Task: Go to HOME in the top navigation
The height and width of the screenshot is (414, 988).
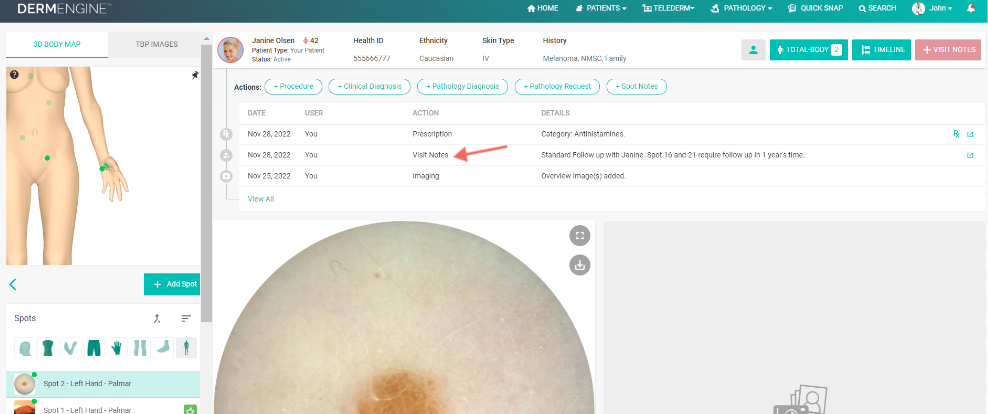Action: pos(543,8)
